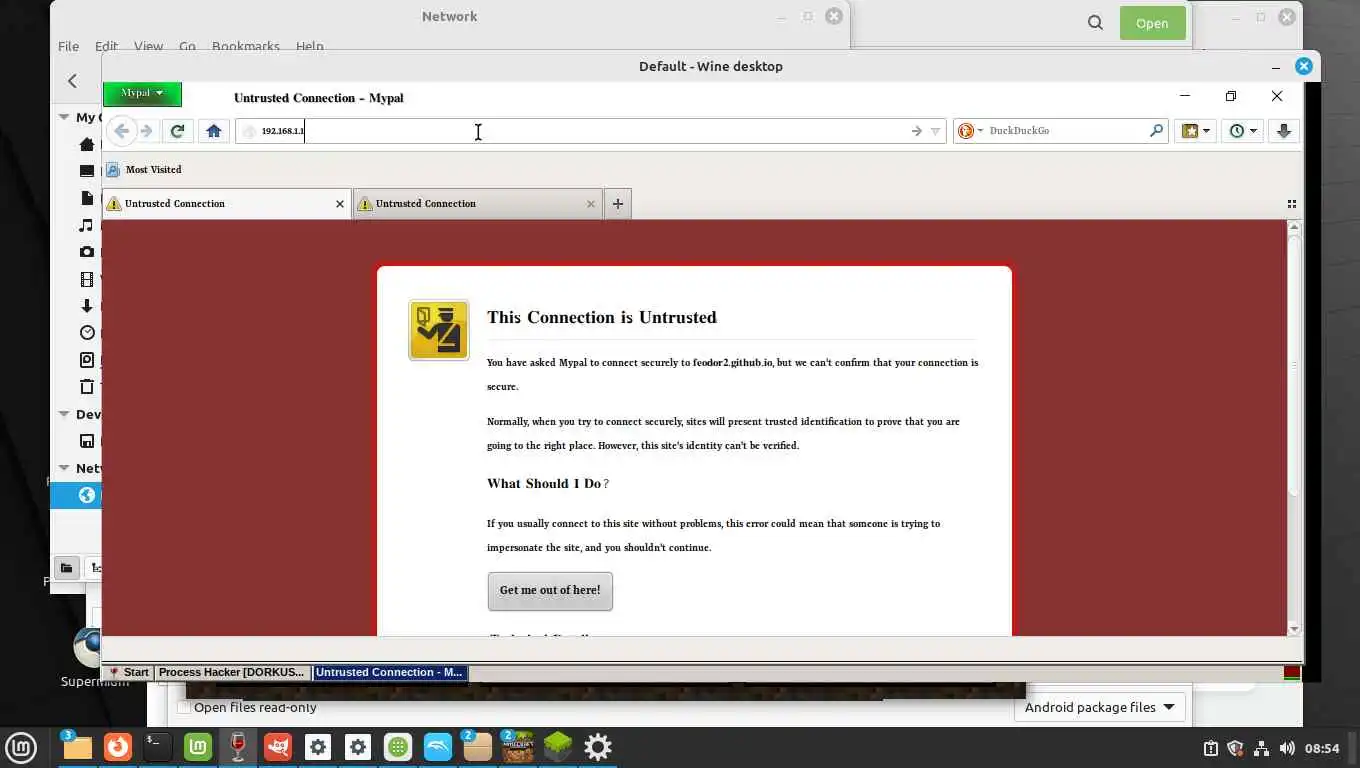
Task: Toggle Open files read-only checkbox
Action: pos(183,707)
